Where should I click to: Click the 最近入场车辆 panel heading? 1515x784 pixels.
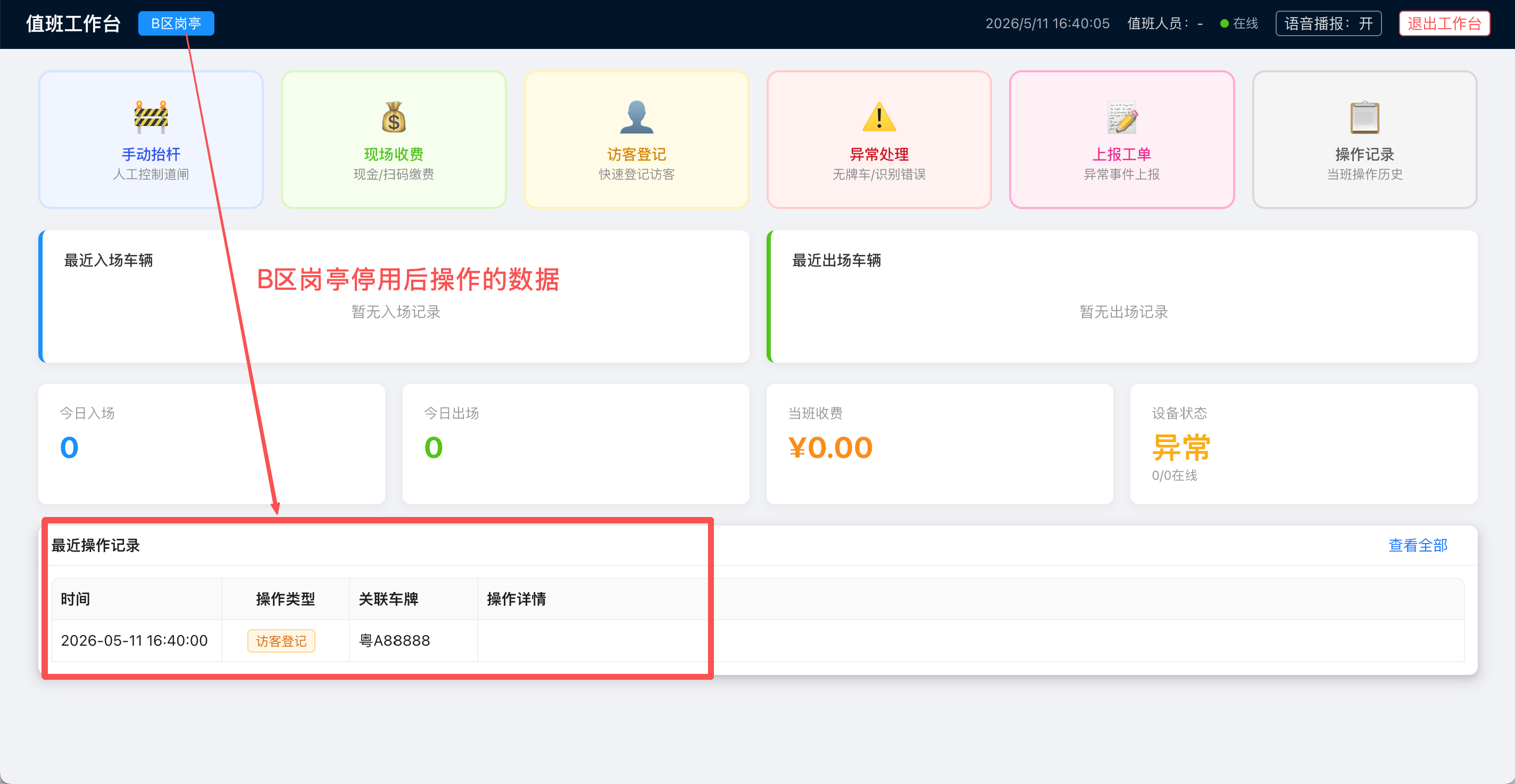[108, 260]
